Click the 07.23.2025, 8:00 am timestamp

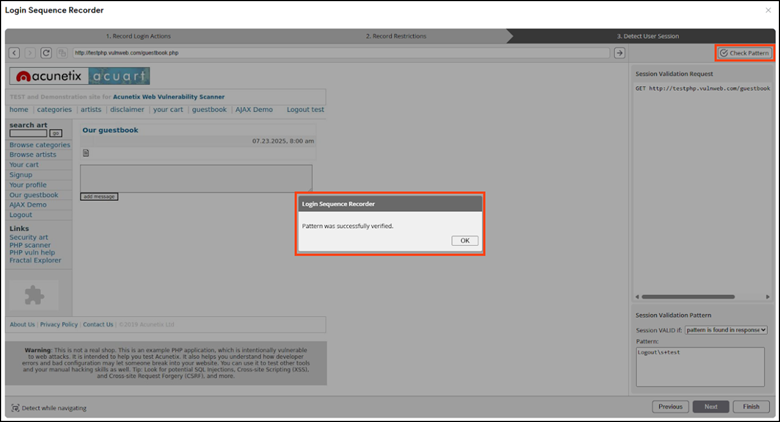[x=283, y=141]
